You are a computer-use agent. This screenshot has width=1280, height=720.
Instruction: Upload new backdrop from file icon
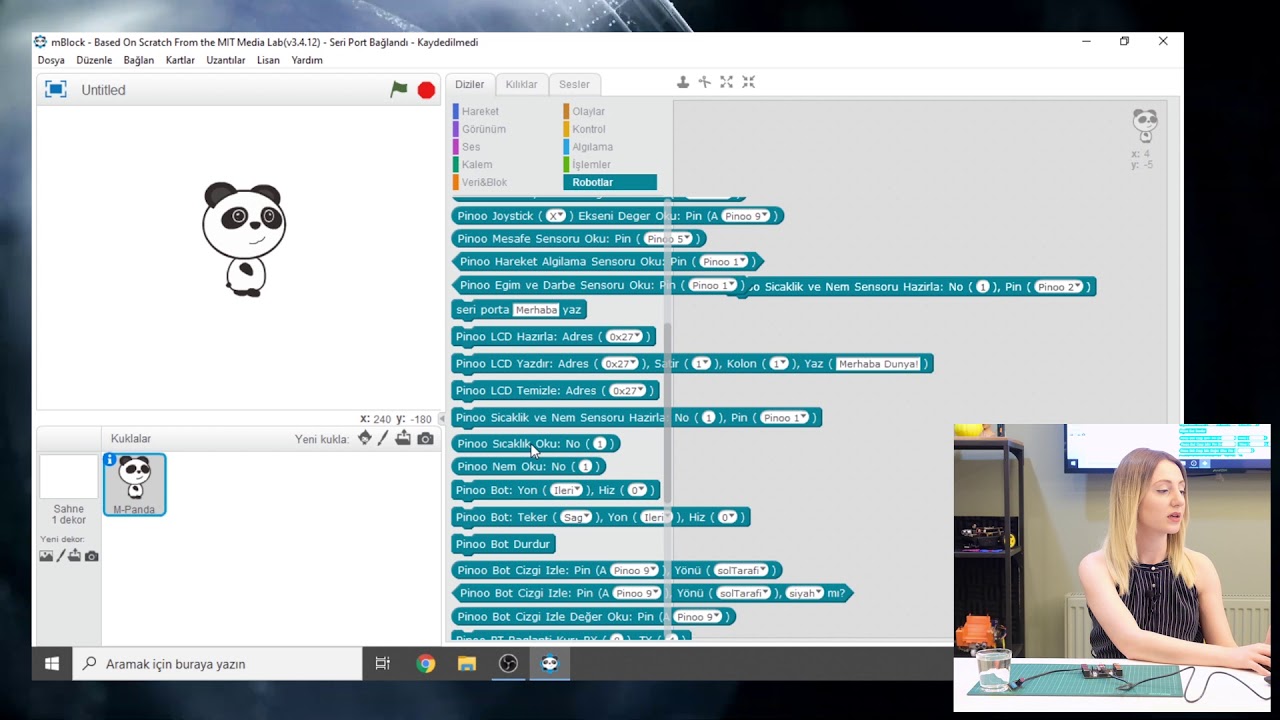pos(74,556)
